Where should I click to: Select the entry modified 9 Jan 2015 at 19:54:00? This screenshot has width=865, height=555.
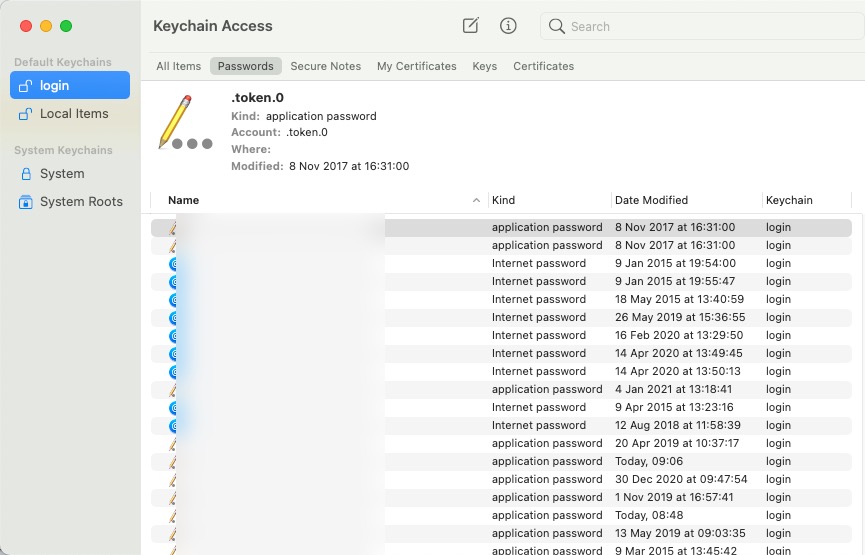pos(500,264)
